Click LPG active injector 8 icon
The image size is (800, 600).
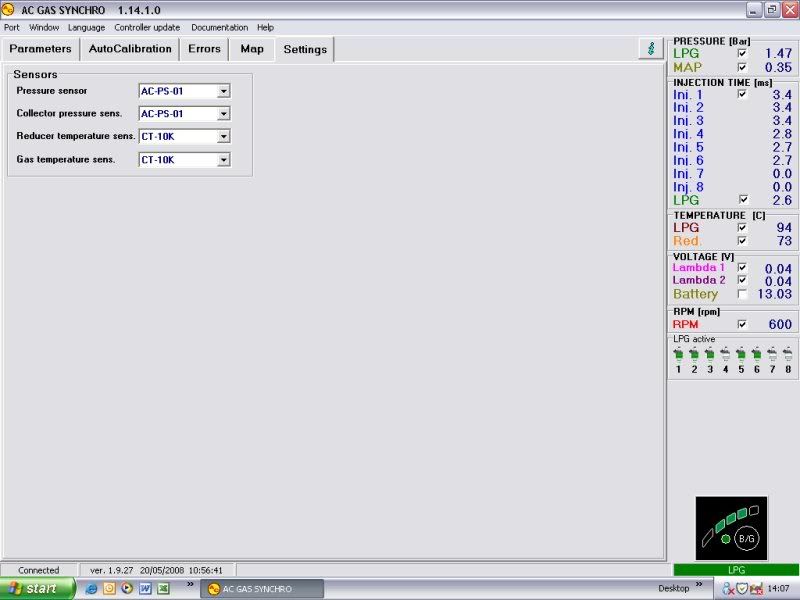click(788, 354)
